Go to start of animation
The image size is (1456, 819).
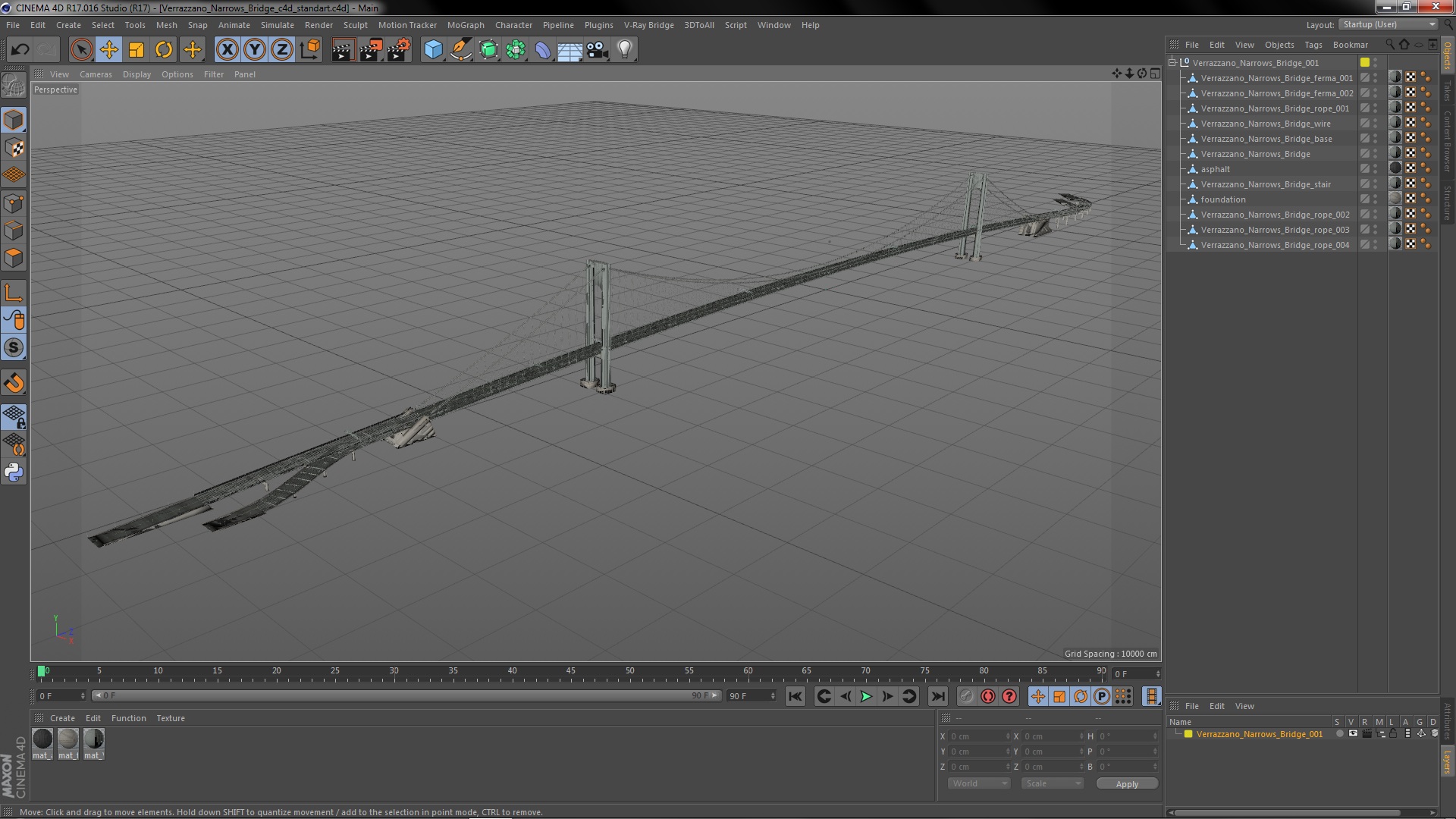pos(795,696)
